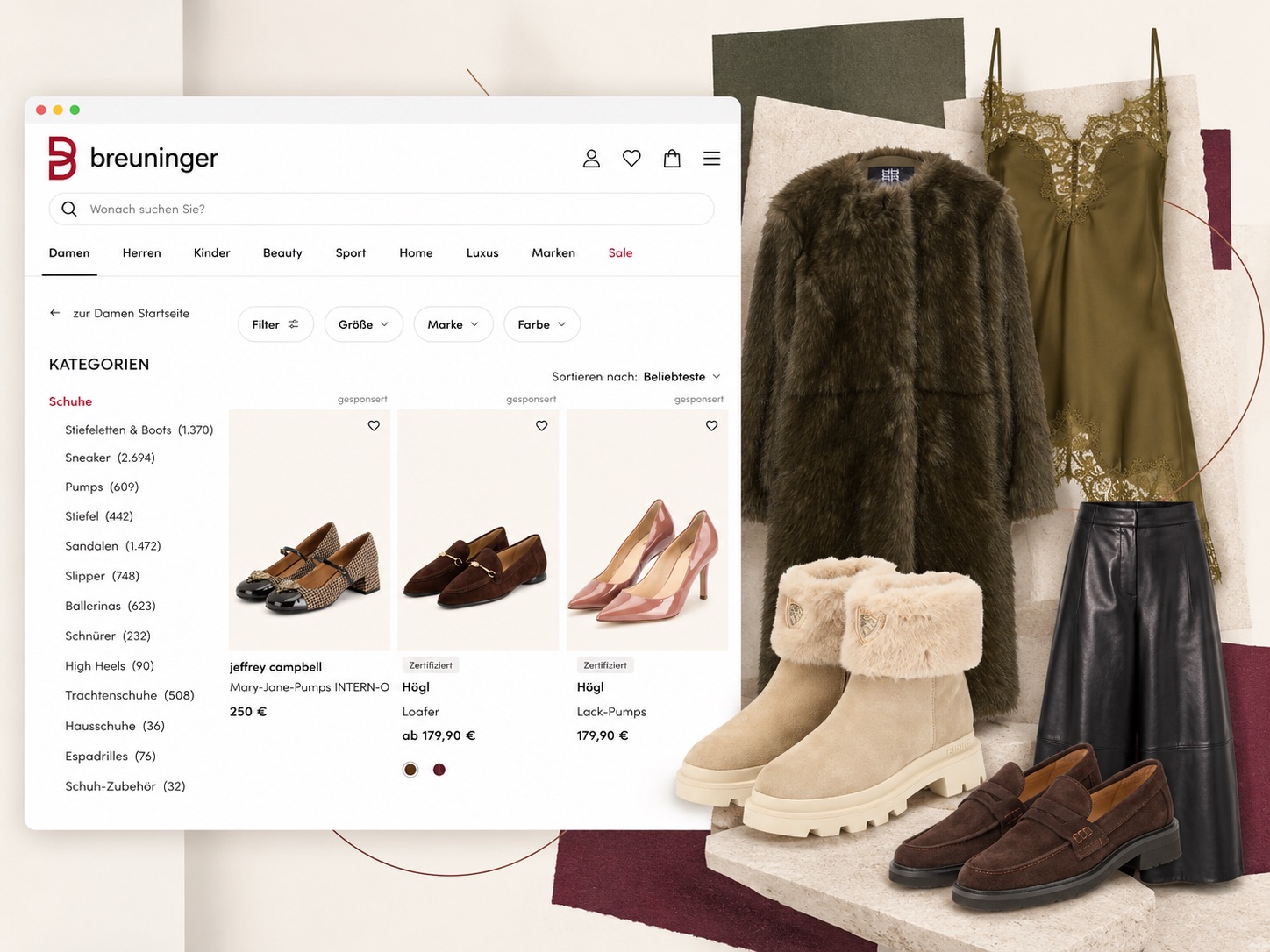Expand the Farbe dropdown
The width and height of the screenshot is (1270, 952).
[542, 324]
